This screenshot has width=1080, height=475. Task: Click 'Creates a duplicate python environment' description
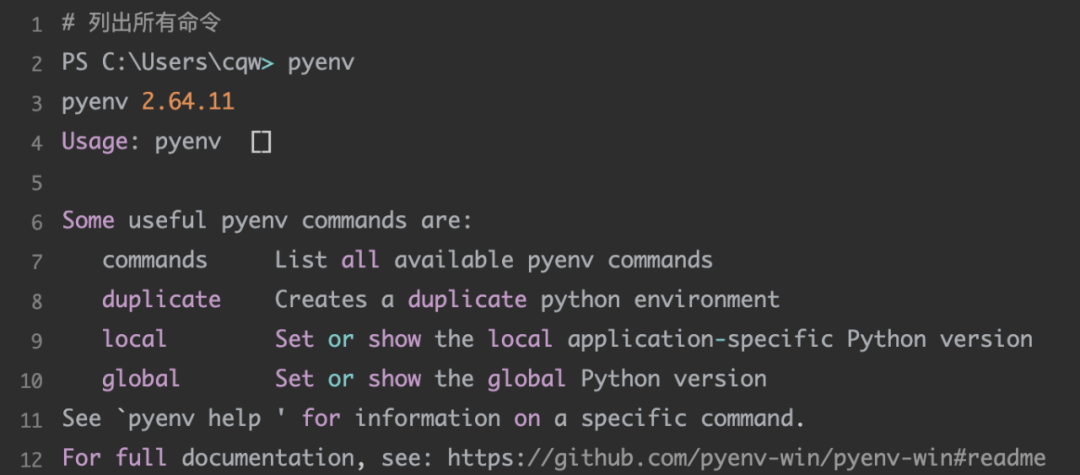pyautogui.click(x=527, y=300)
